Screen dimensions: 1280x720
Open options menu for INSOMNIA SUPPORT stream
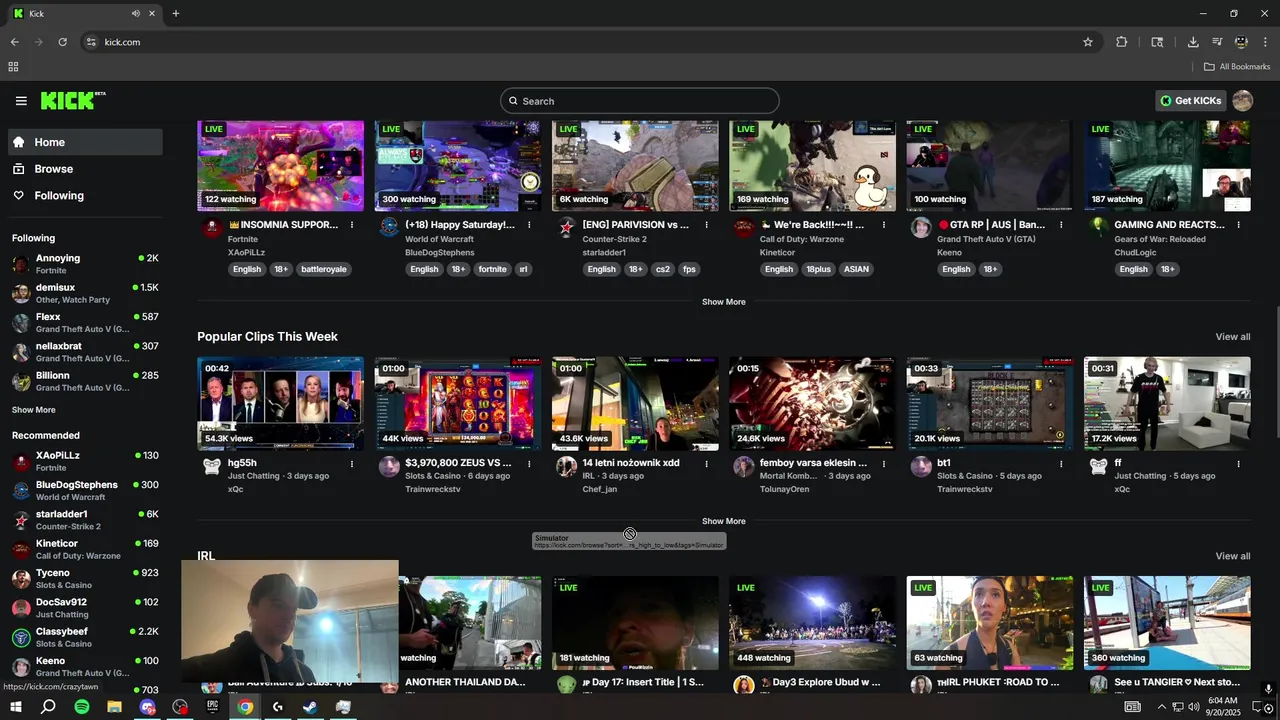point(351,225)
